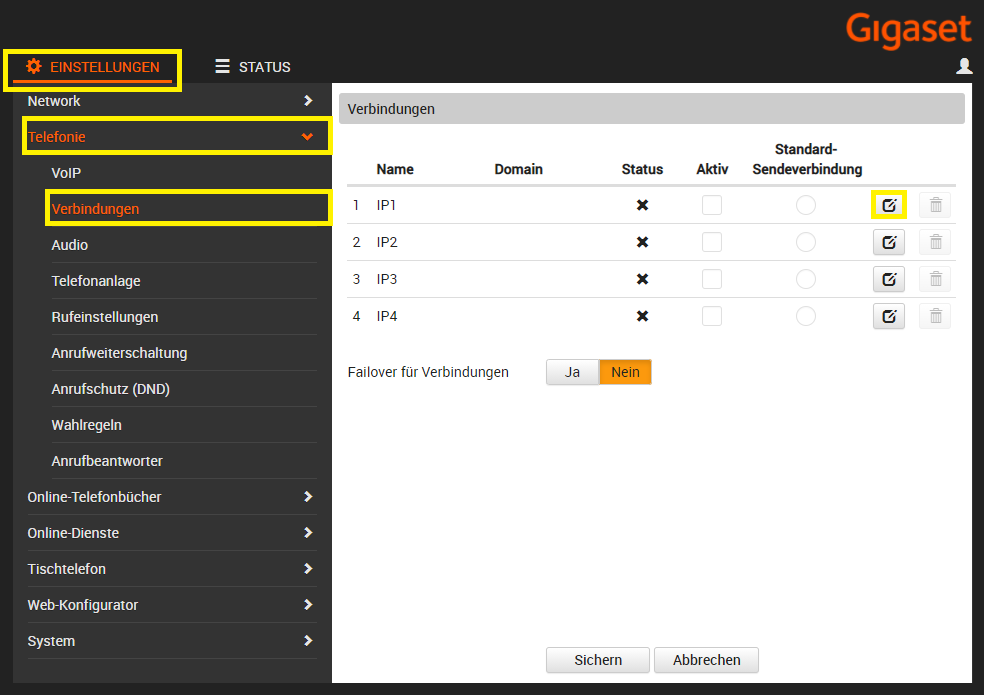Open edit icon for IP3 row
Viewport: 984px width, 695px height.
pos(889,279)
